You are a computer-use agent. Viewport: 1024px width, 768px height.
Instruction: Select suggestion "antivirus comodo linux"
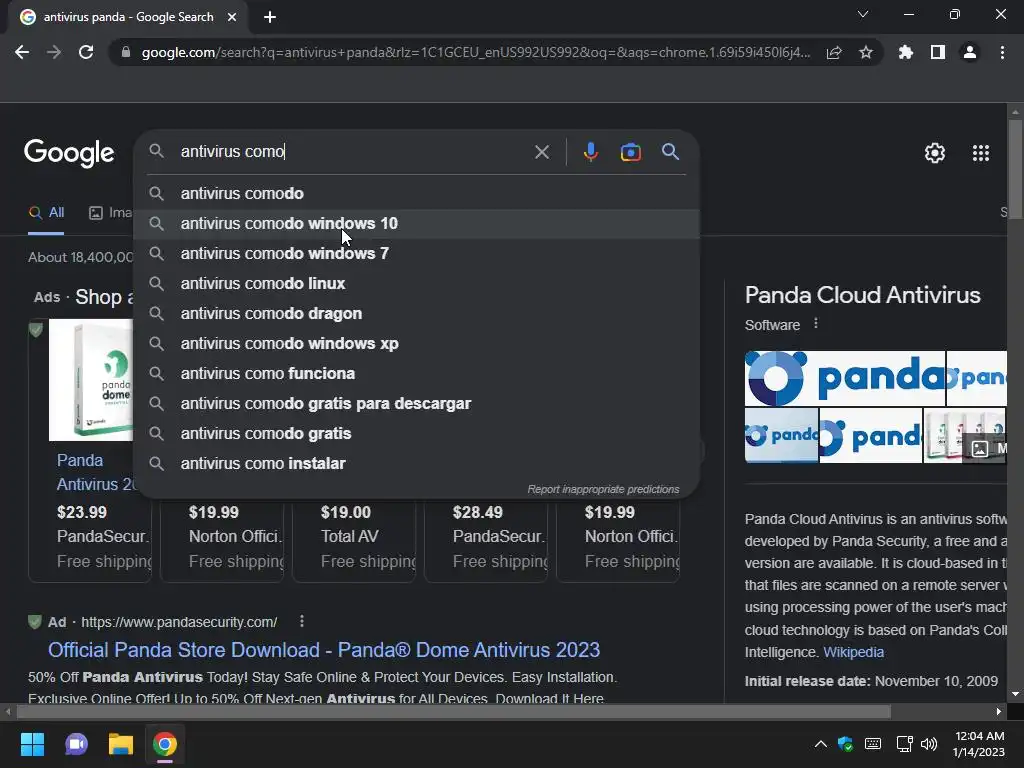click(417, 283)
